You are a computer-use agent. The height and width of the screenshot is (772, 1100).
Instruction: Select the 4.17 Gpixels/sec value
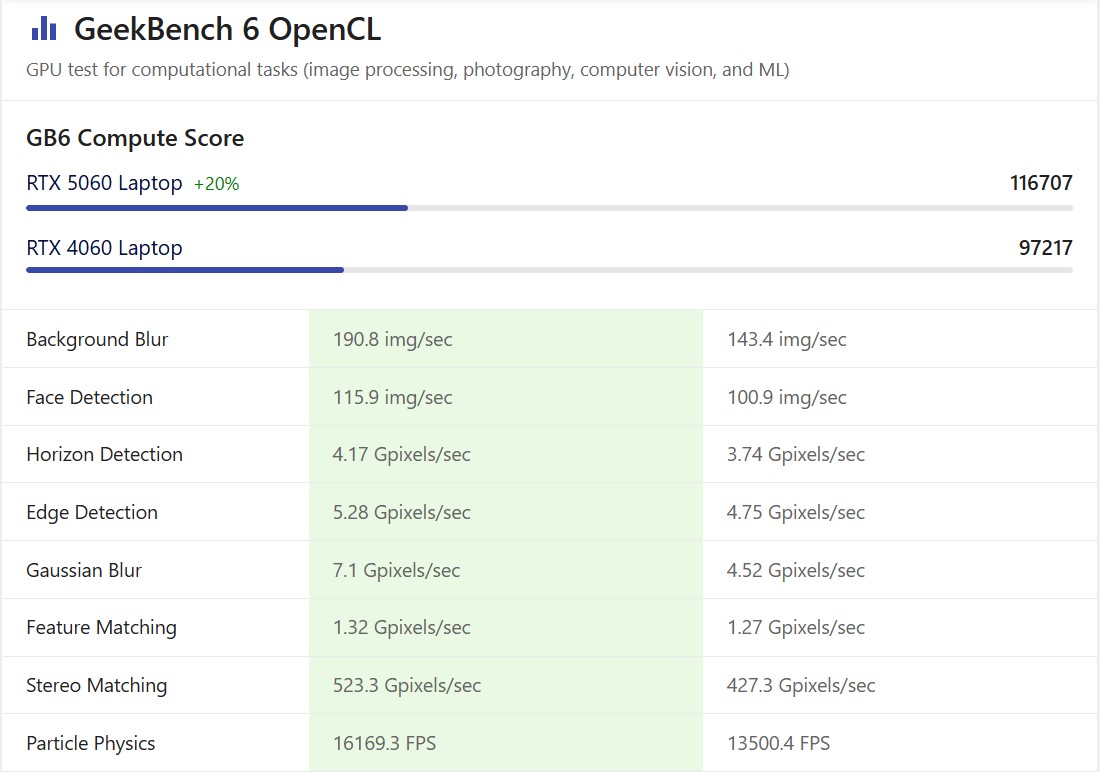click(401, 455)
